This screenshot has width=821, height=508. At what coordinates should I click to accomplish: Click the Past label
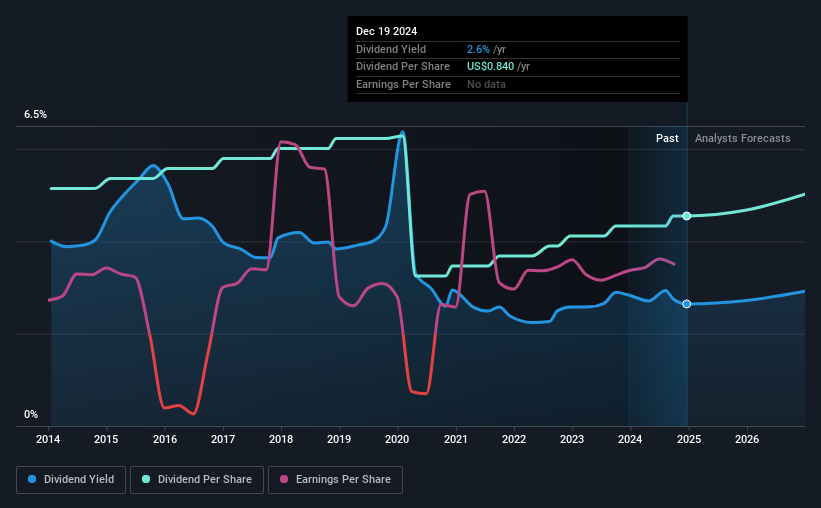pos(667,138)
